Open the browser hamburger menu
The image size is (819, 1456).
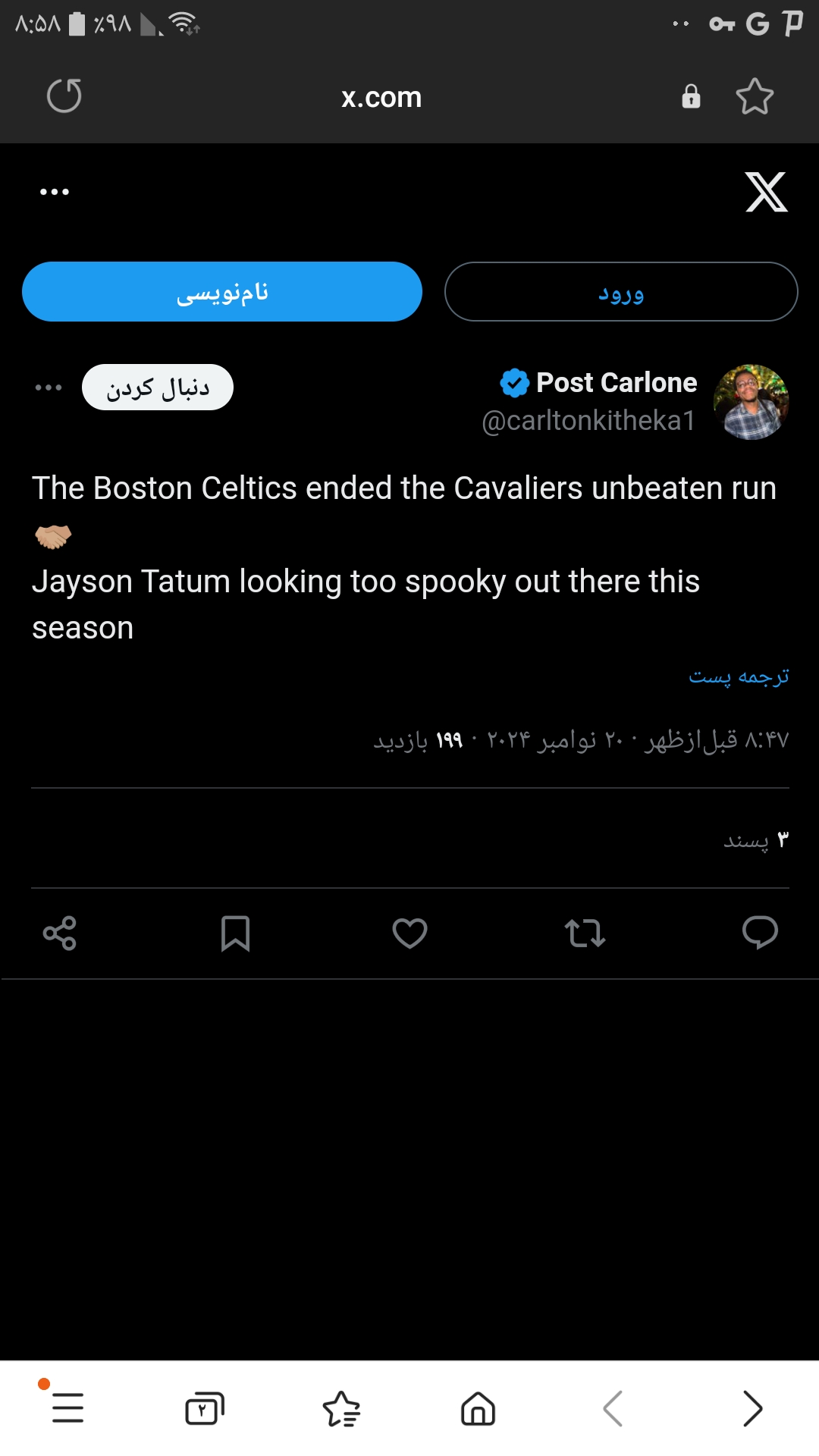67,1408
